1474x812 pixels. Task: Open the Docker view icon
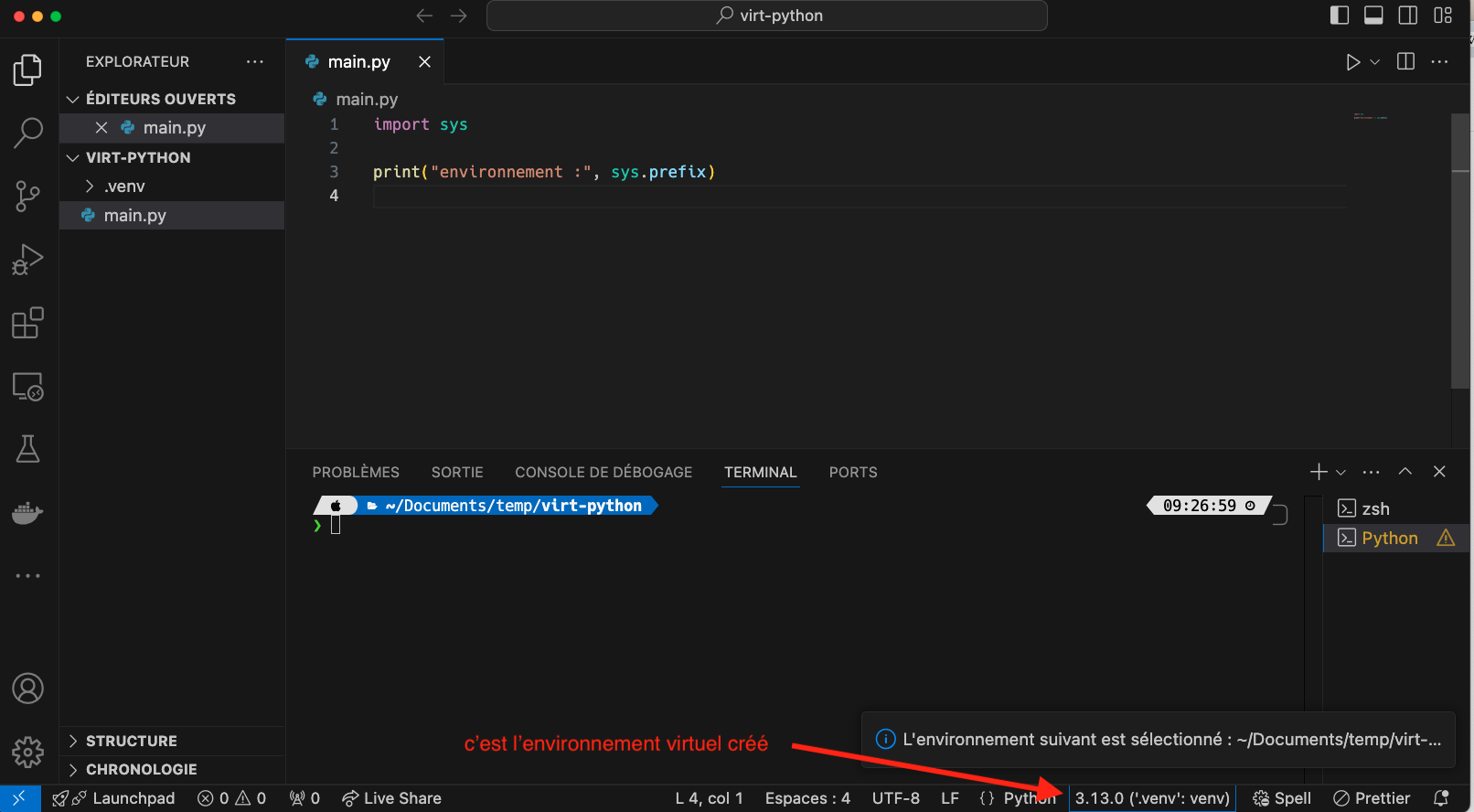coord(27,513)
